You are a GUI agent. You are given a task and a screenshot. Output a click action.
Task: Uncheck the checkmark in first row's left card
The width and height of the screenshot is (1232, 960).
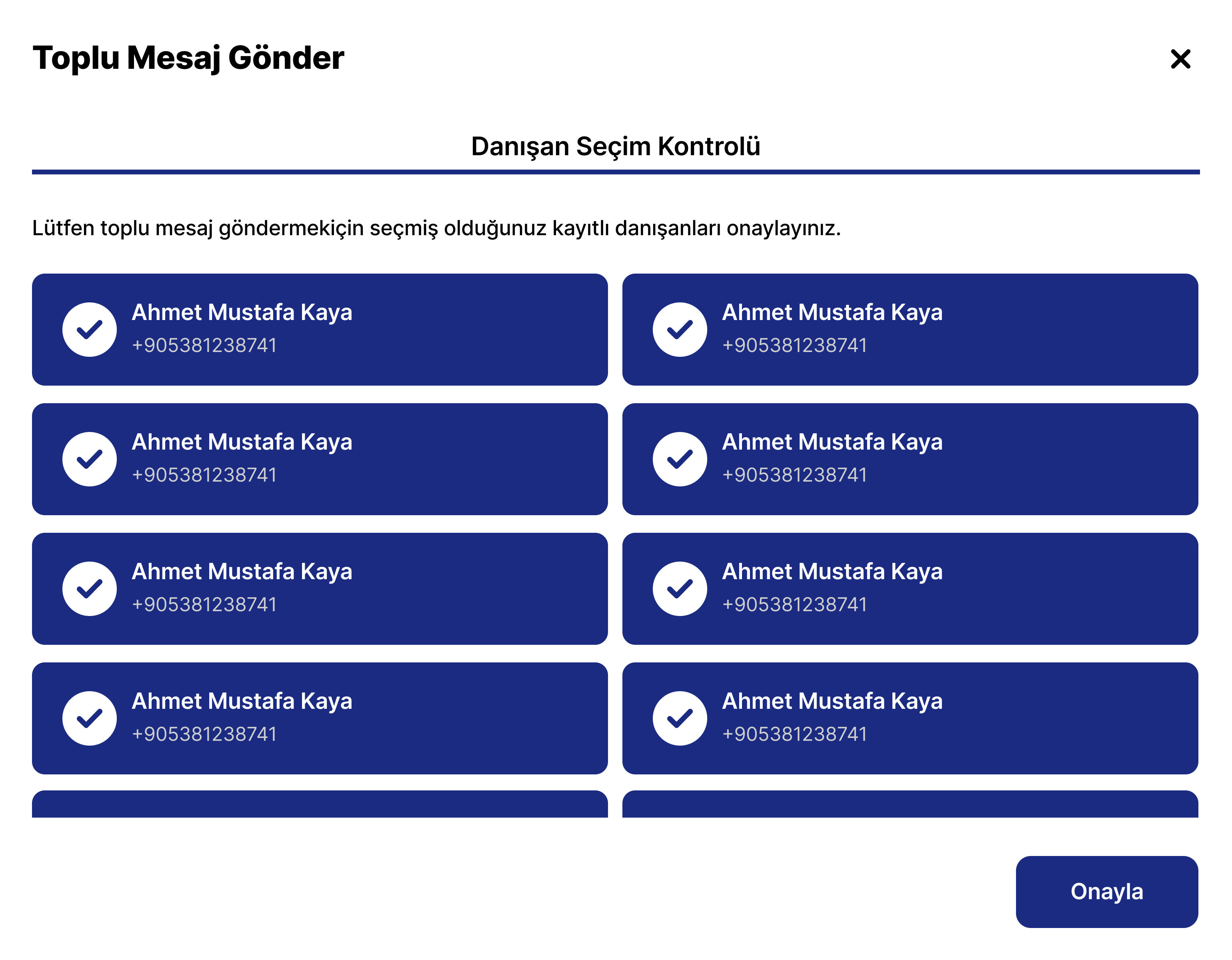90,330
